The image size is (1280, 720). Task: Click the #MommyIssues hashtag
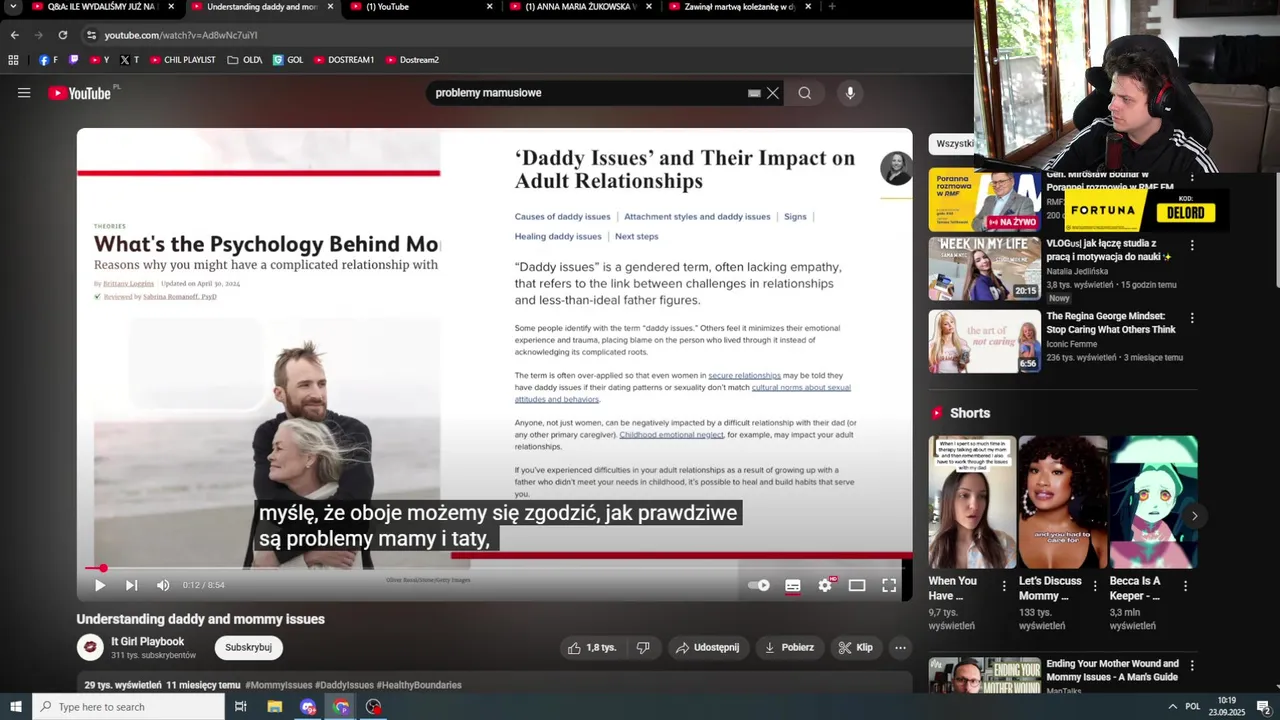(x=279, y=685)
